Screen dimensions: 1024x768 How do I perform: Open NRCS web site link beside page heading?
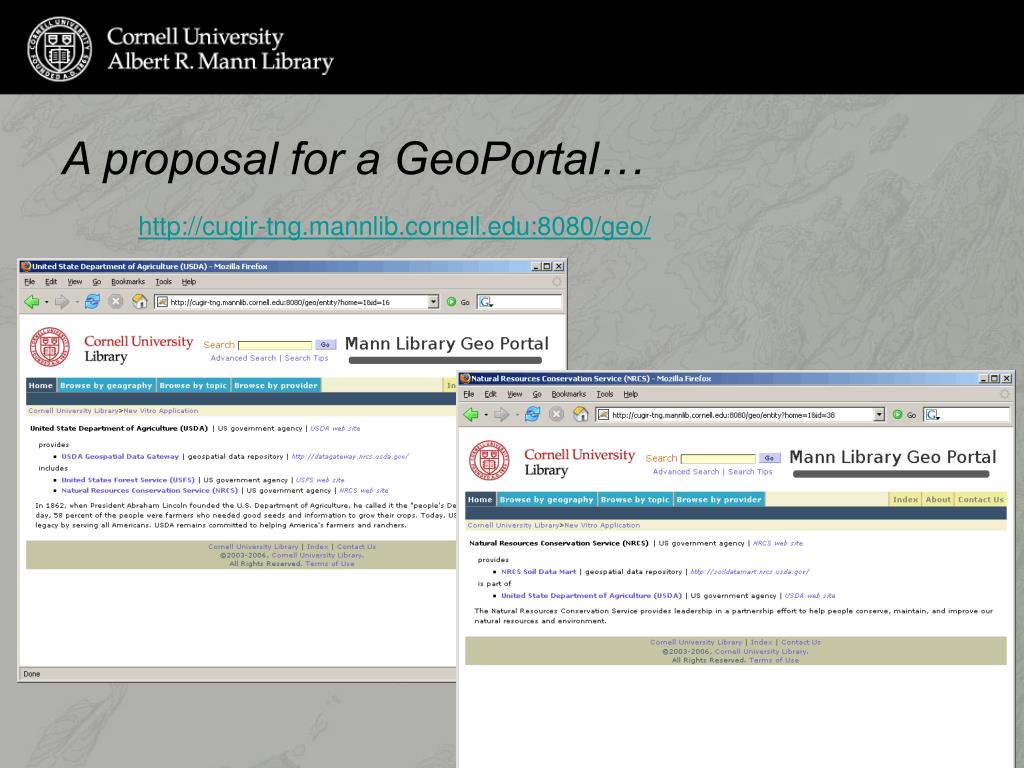click(778, 543)
